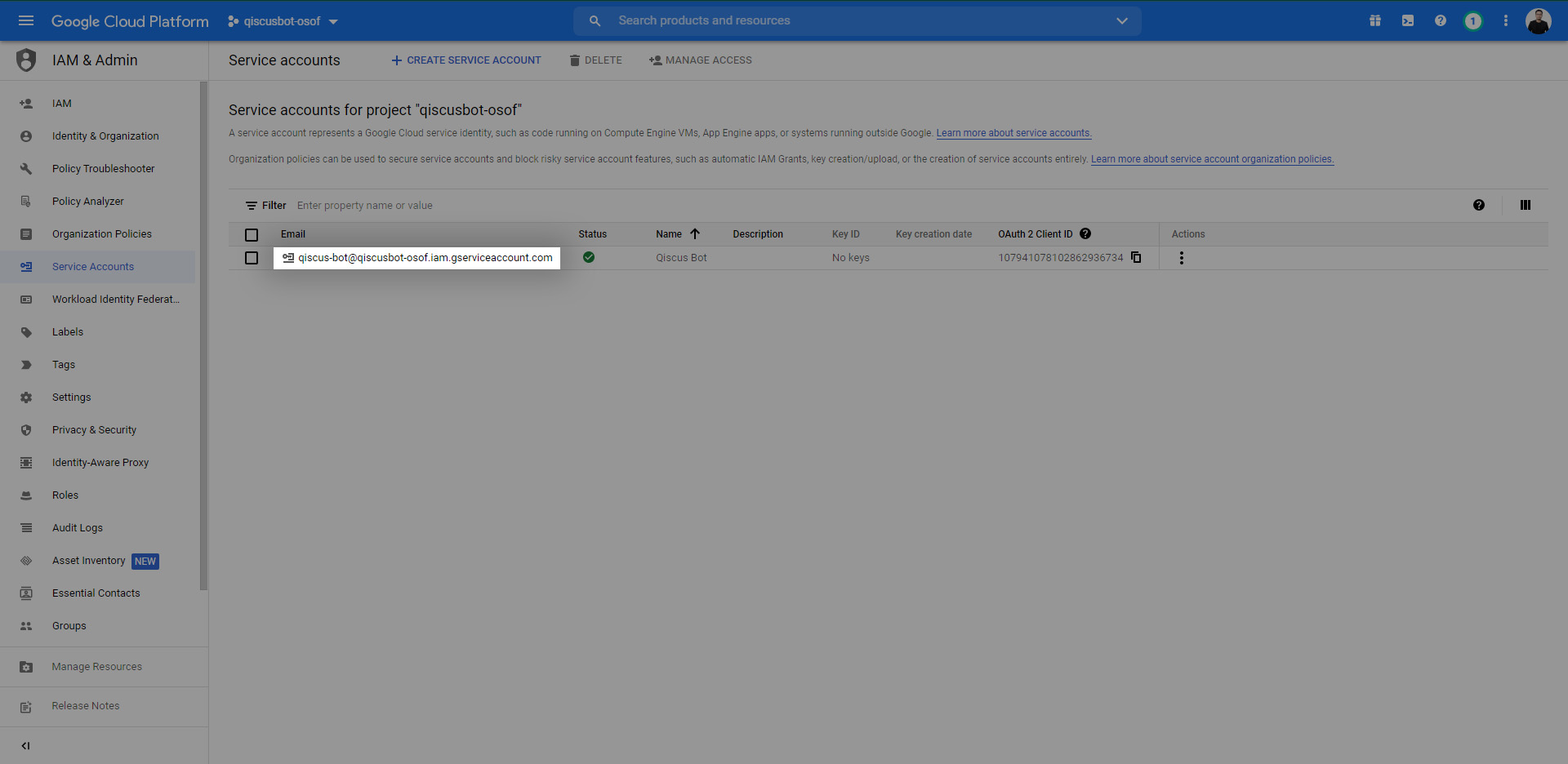Viewport: 1568px width, 764px height.
Task: Toggle the Status checkmark indicator
Action: click(x=590, y=257)
